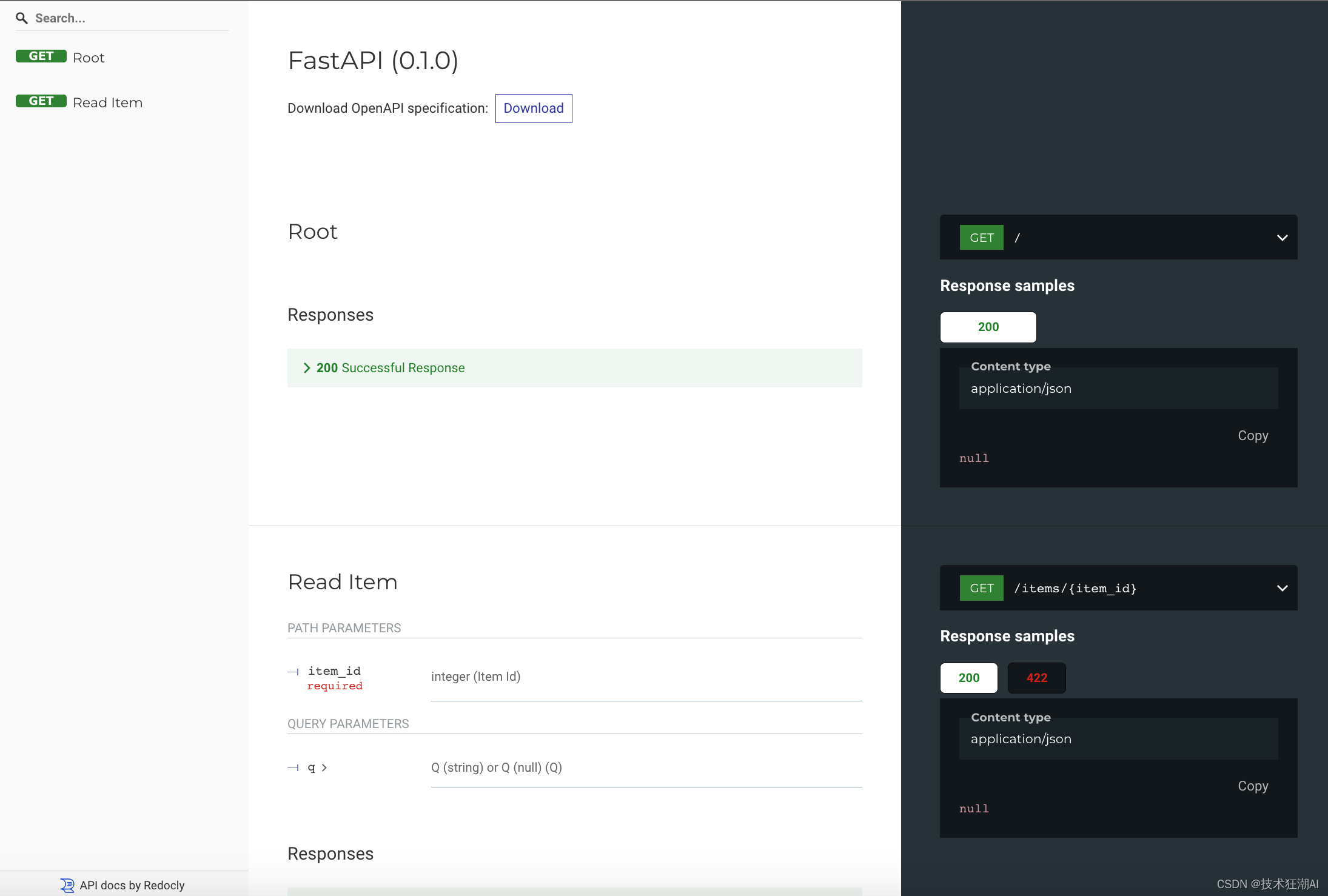This screenshot has height=896, width=1328.
Task: Click the GET badge for /items/{item_id} panel
Action: pos(981,587)
